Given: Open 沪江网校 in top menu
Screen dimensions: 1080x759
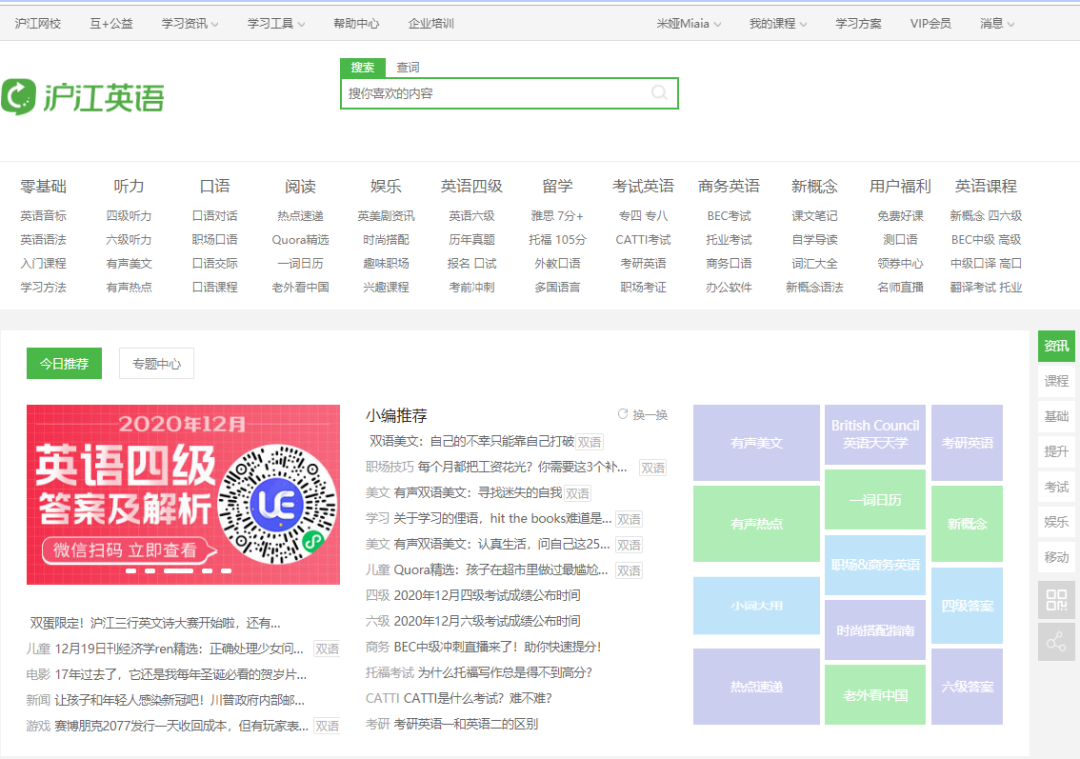Looking at the screenshot, I should tap(38, 23).
